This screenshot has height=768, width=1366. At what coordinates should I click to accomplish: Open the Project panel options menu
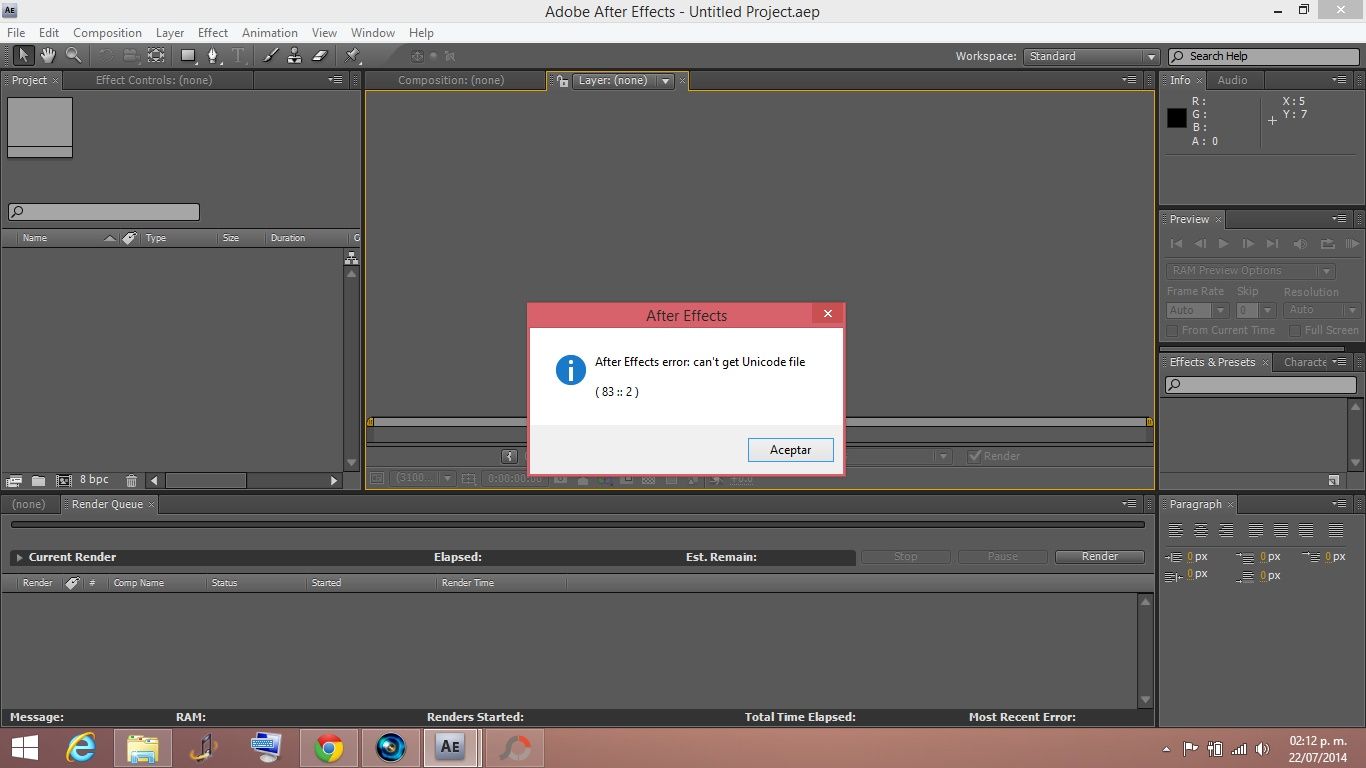point(336,80)
